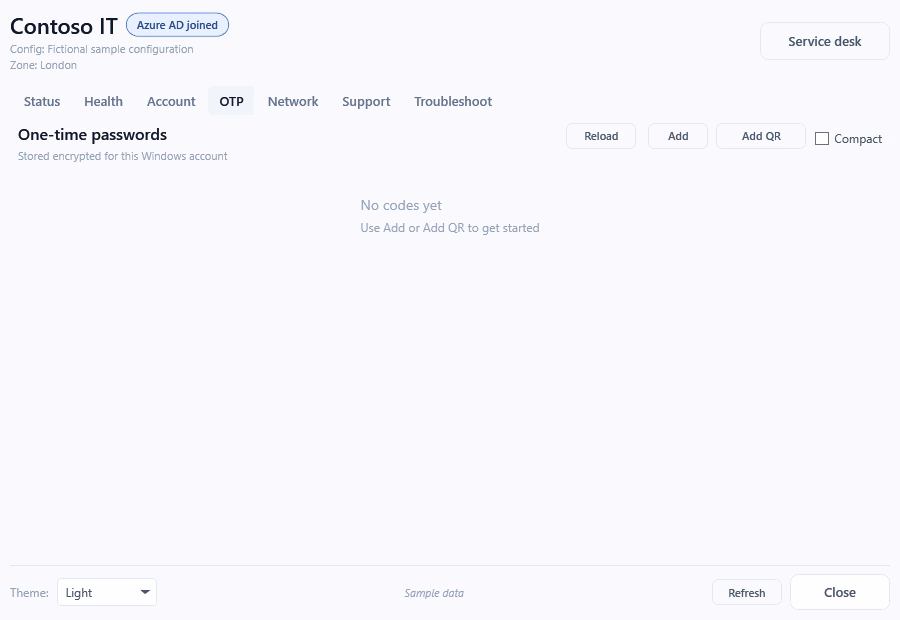Reload the one-time passwords list
The height and width of the screenshot is (620, 900).
click(601, 136)
